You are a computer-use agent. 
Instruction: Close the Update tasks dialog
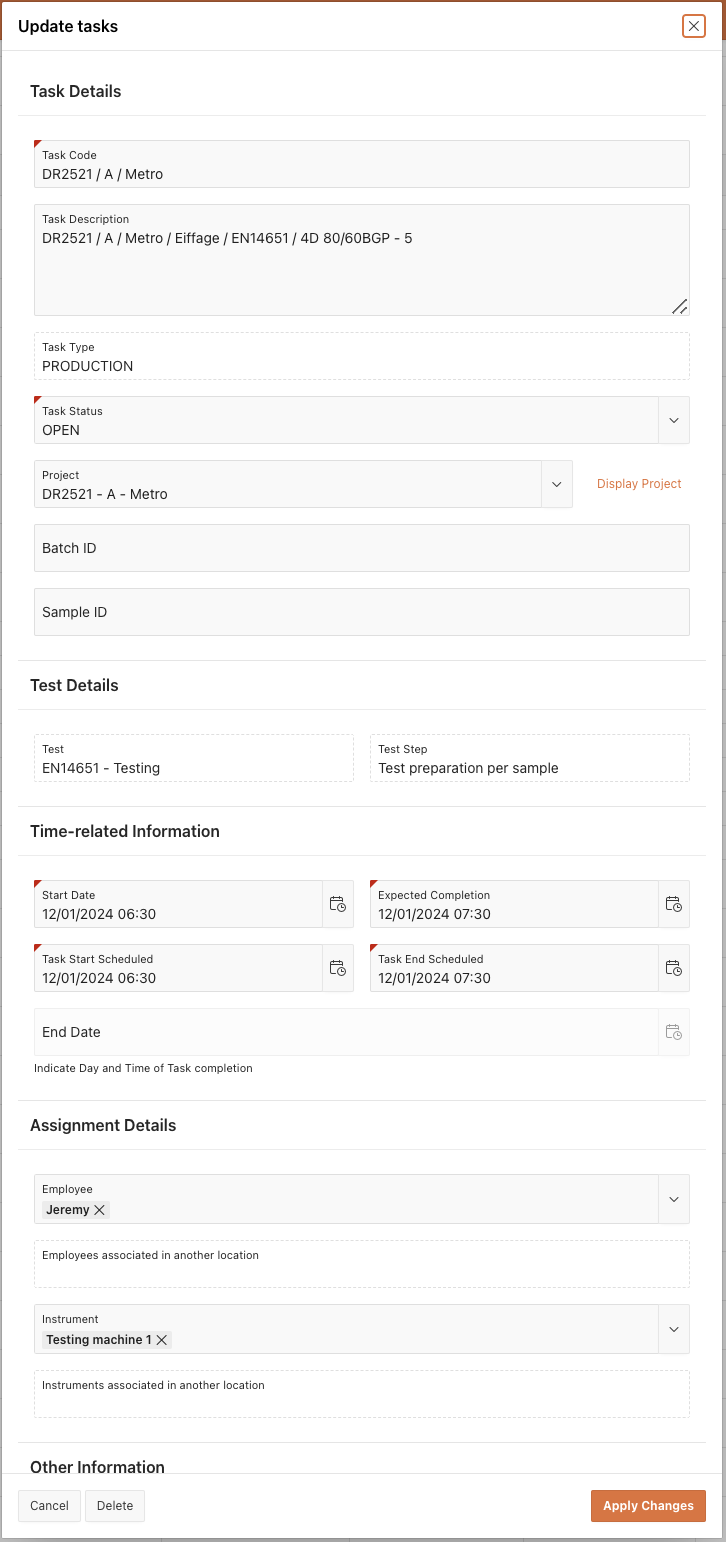[694, 26]
